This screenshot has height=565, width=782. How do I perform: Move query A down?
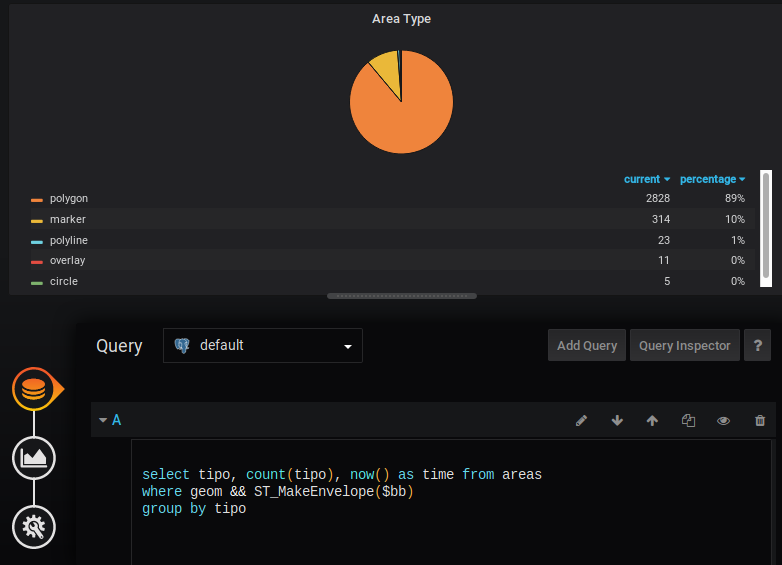coord(617,421)
